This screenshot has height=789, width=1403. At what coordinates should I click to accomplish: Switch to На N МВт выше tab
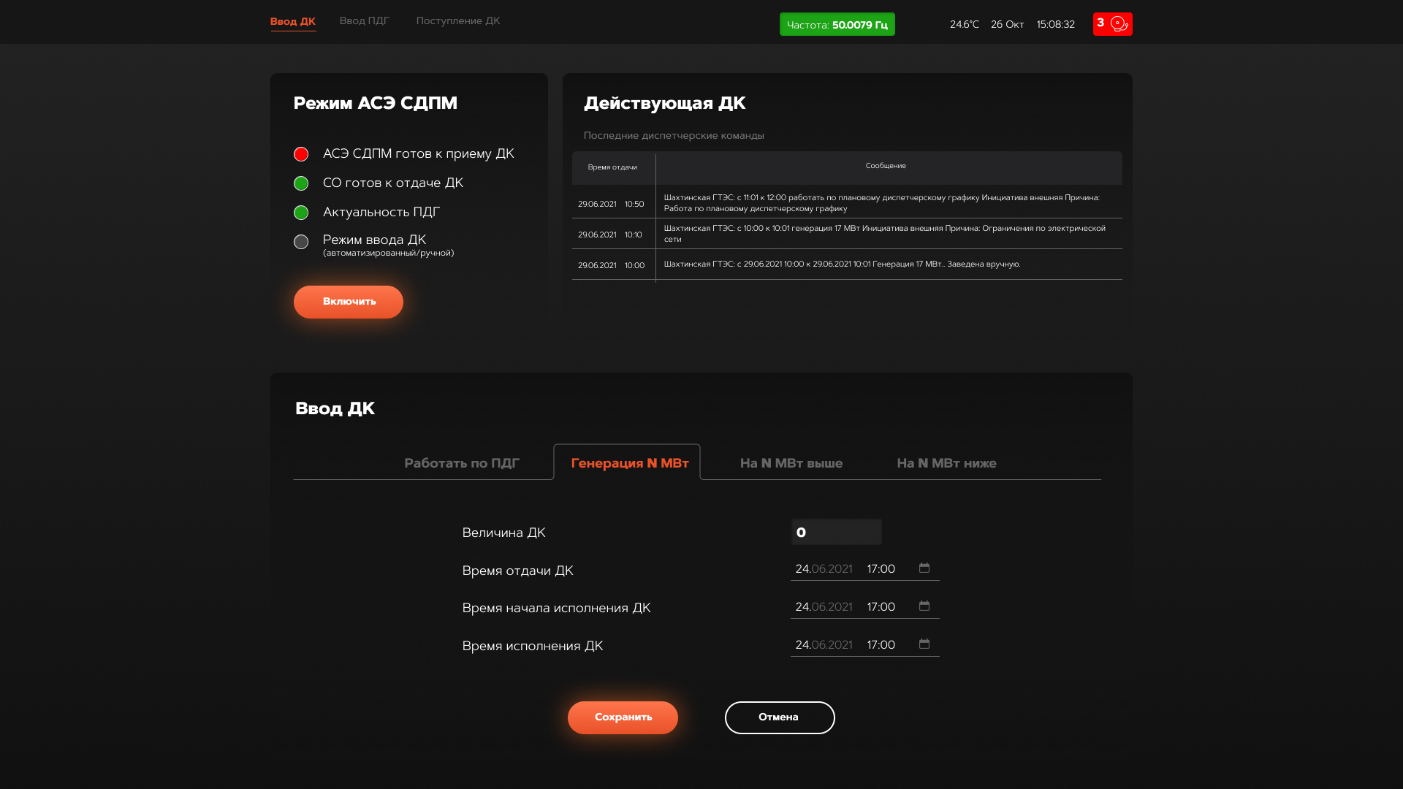point(791,463)
